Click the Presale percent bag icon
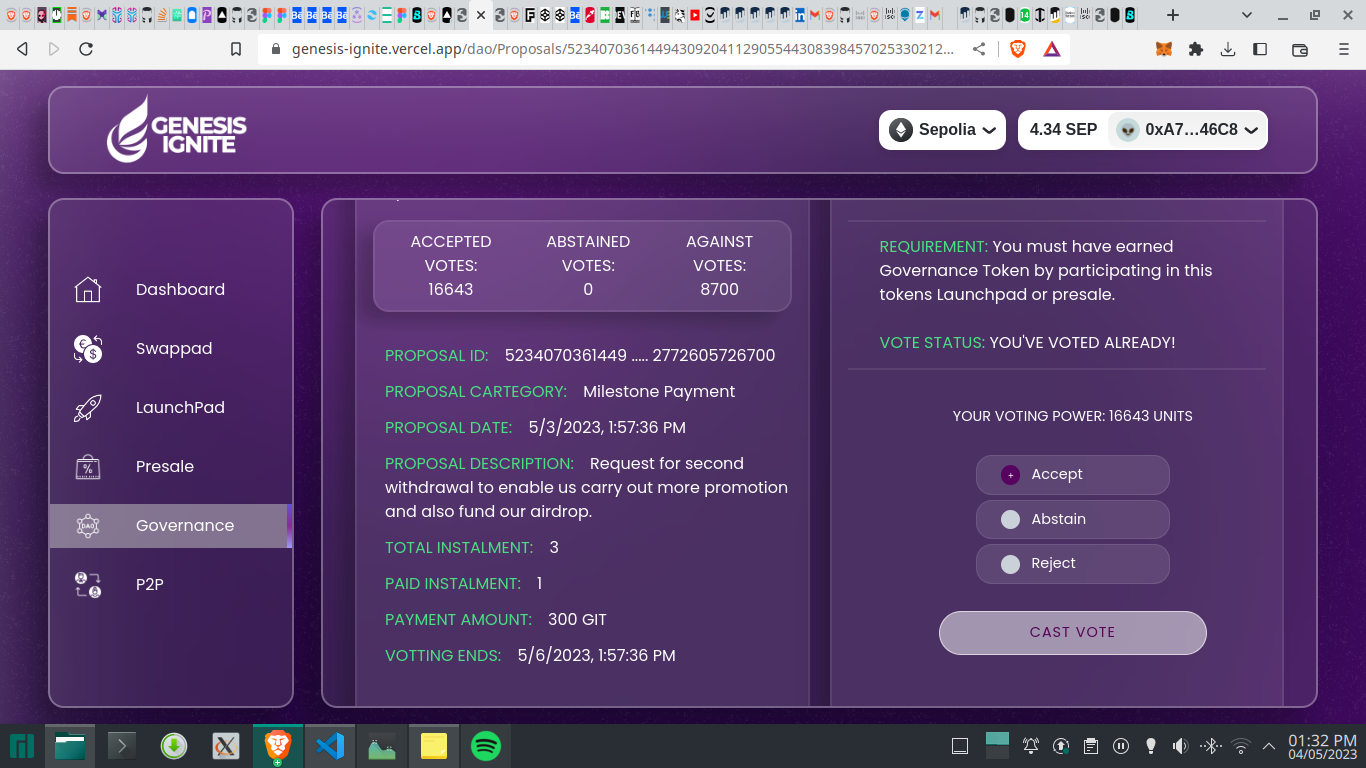Image resolution: width=1366 pixels, height=768 pixels. click(88, 466)
